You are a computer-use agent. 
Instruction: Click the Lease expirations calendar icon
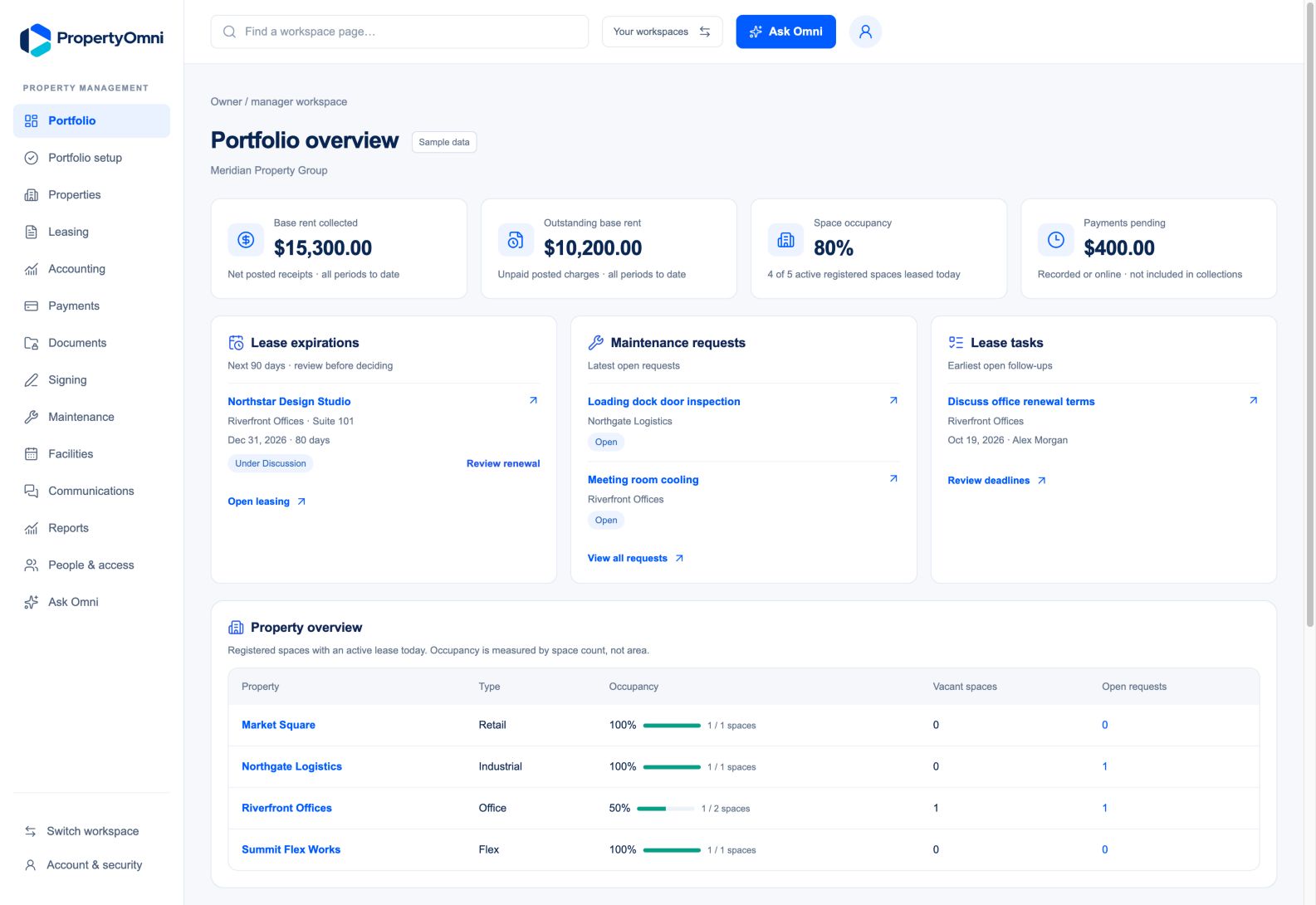click(x=236, y=343)
